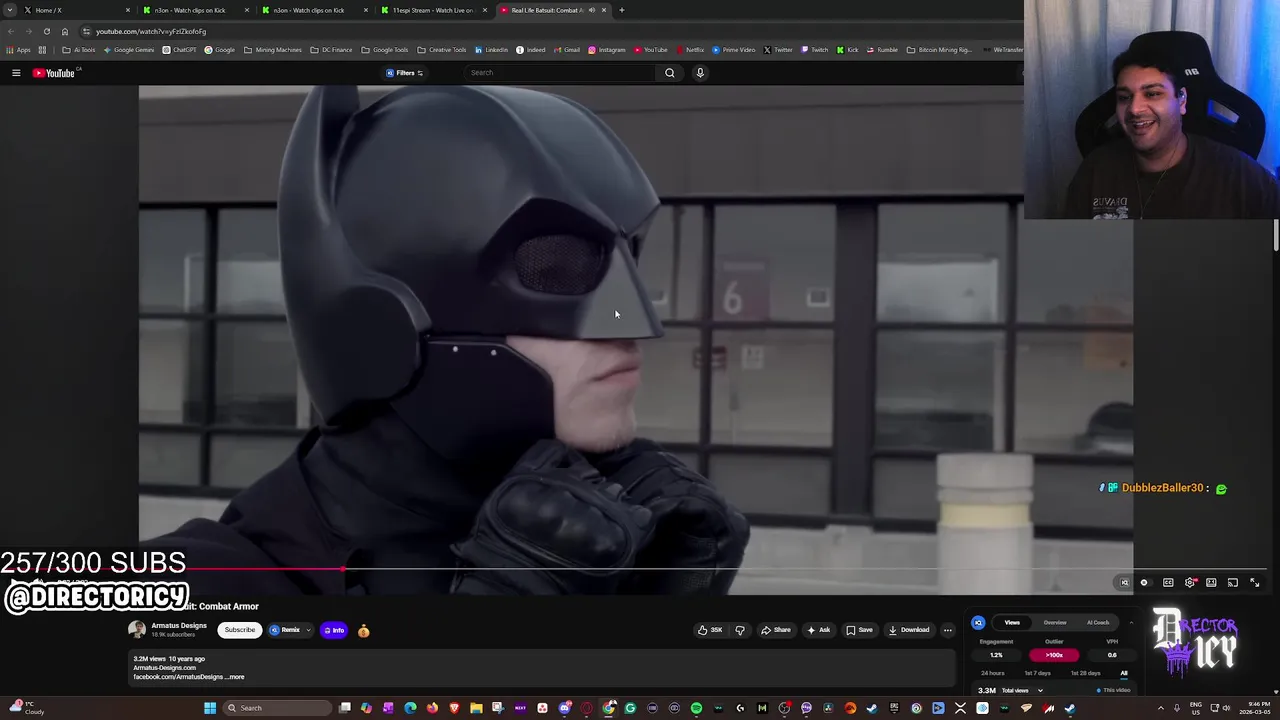Open the Windows Start menu
The image size is (1280, 720).
pos(210,708)
